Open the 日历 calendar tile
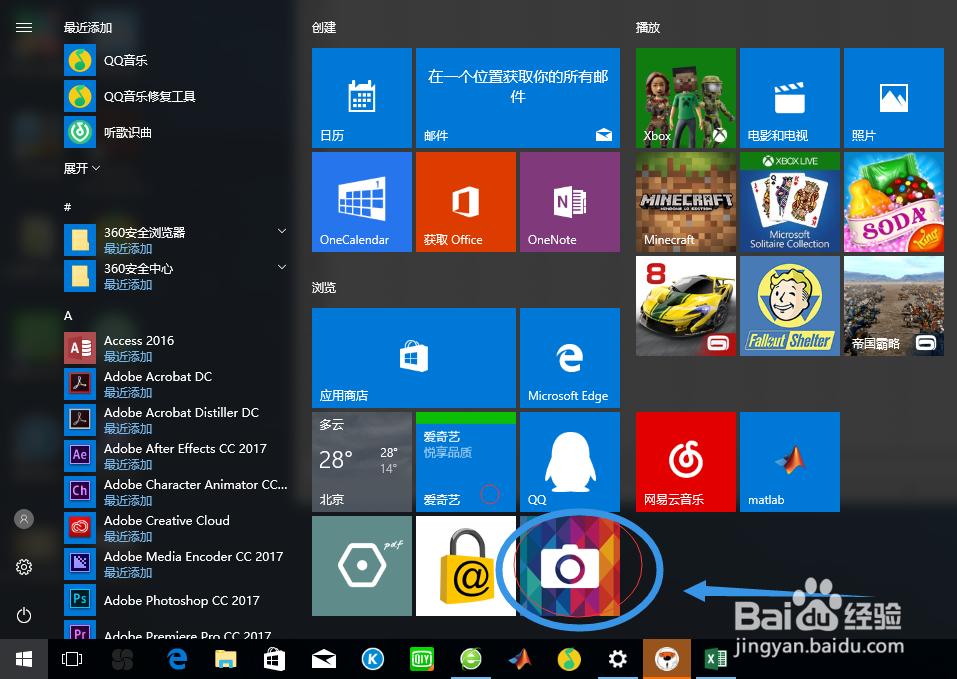 [362, 98]
